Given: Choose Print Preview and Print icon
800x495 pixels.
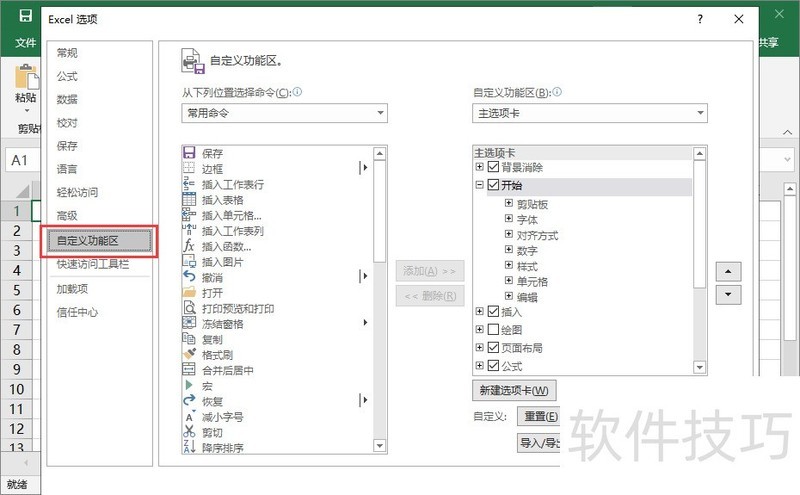Looking at the screenshot, I should [x=189, y=308].
